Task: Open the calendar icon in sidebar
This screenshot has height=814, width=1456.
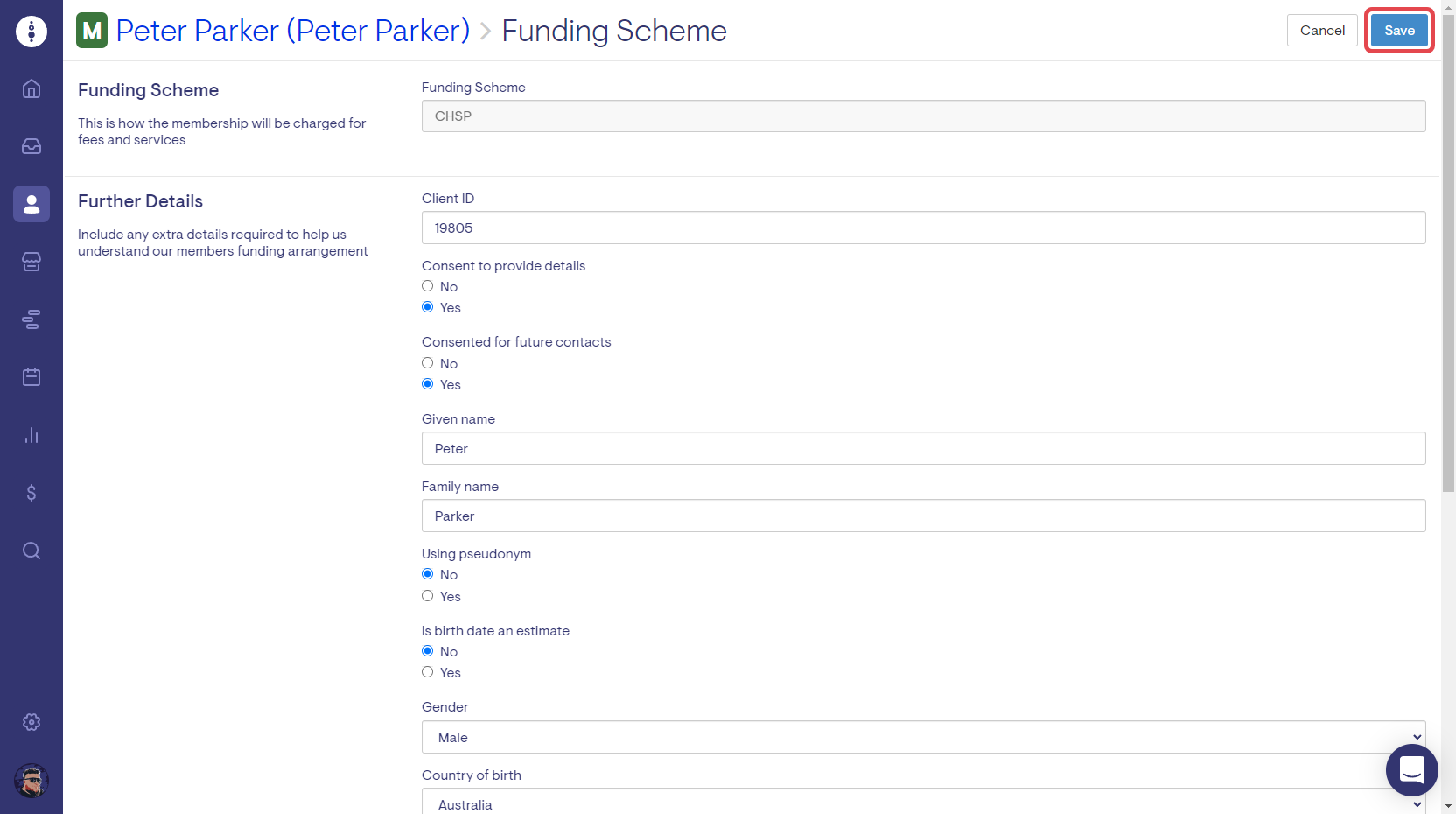Action: click(x=31, y=377)
